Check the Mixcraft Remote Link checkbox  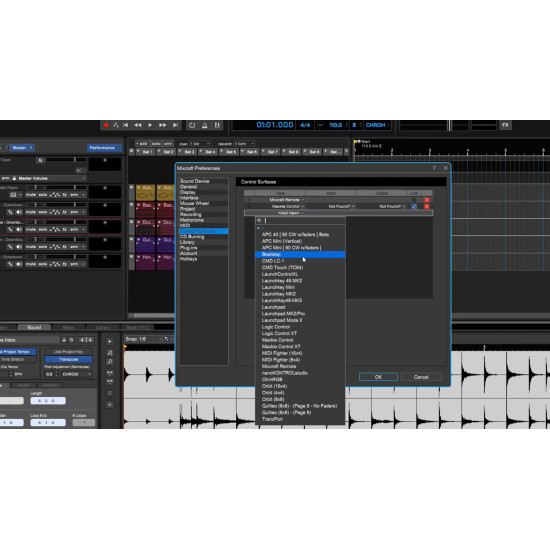pos(414,200)
